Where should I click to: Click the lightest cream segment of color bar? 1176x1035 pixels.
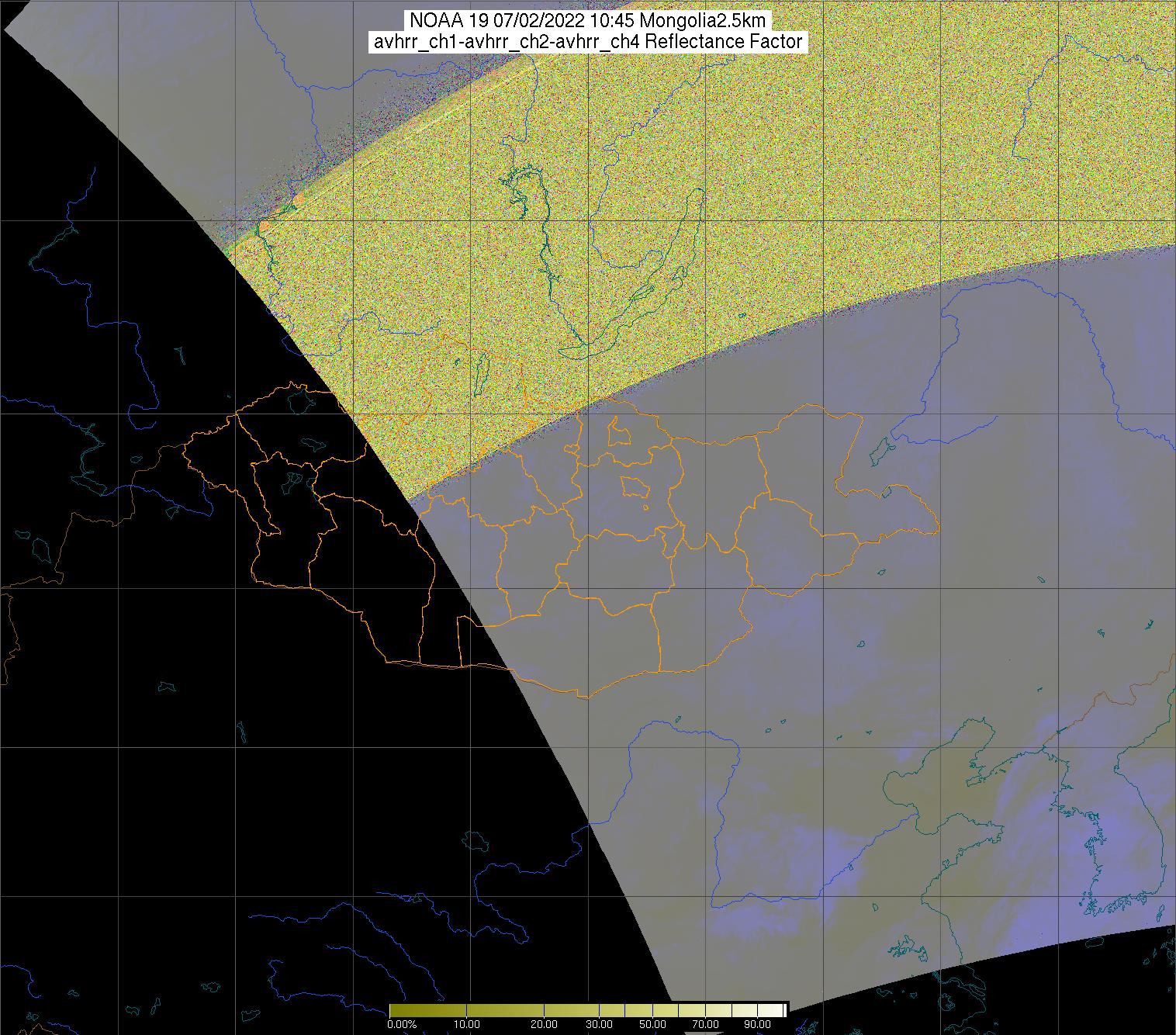point(772,1010)
